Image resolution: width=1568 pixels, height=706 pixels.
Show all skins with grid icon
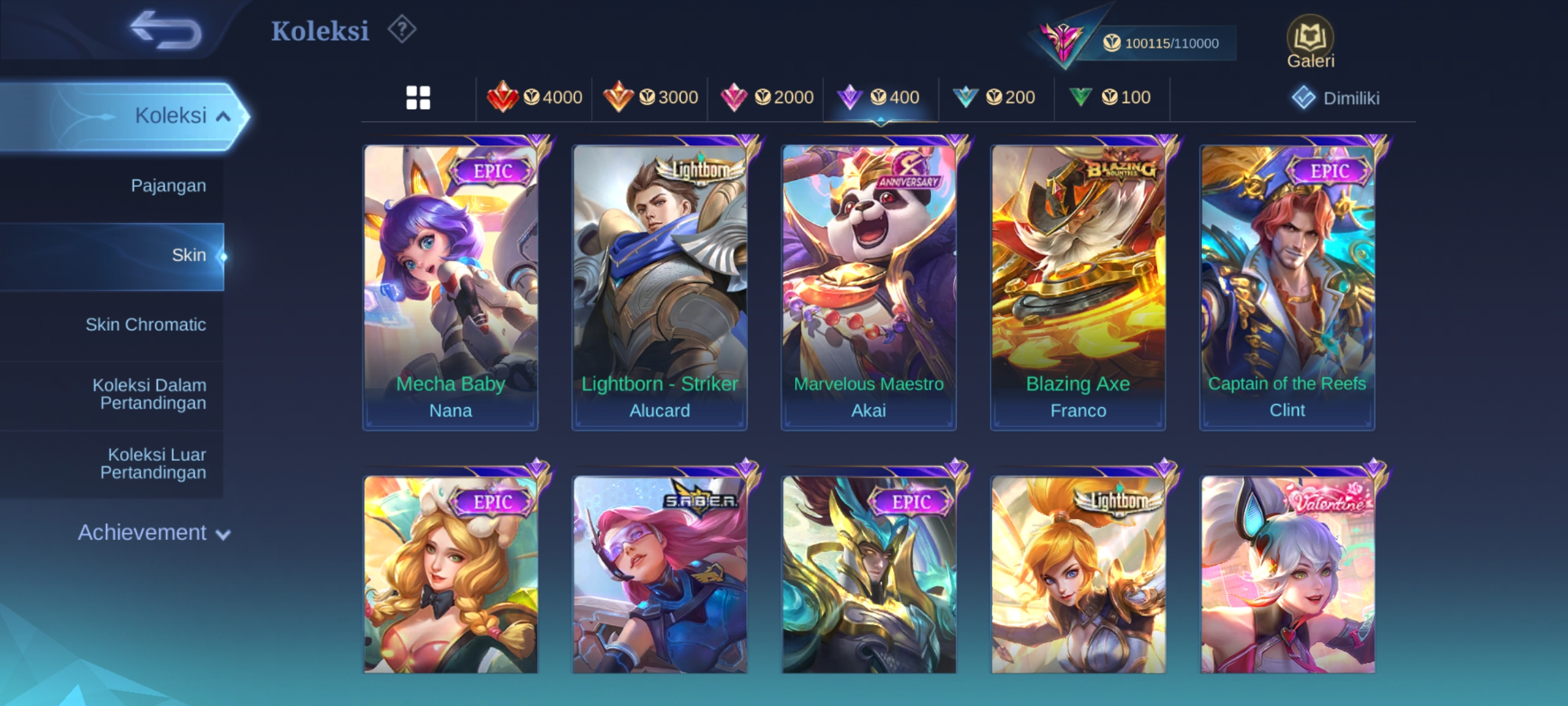point(418,97)
